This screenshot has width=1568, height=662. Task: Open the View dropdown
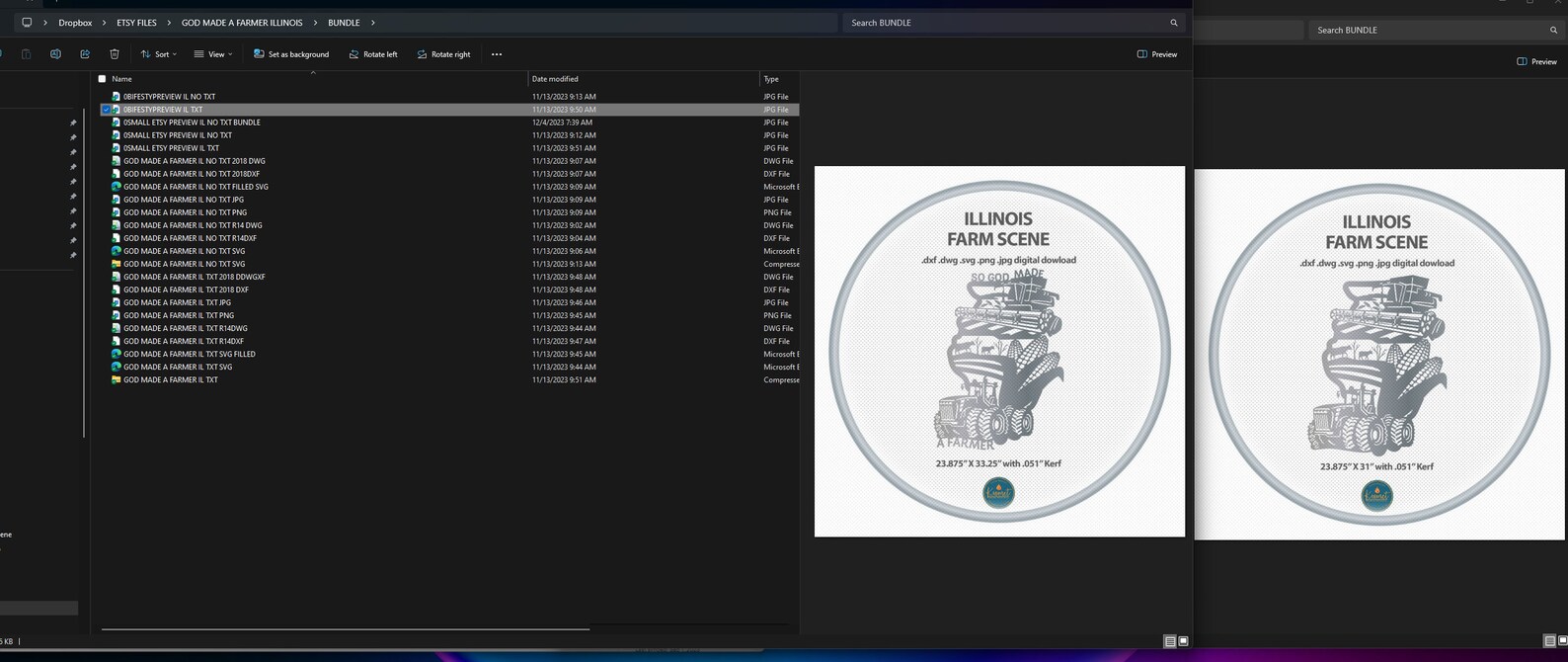point(213,54)
